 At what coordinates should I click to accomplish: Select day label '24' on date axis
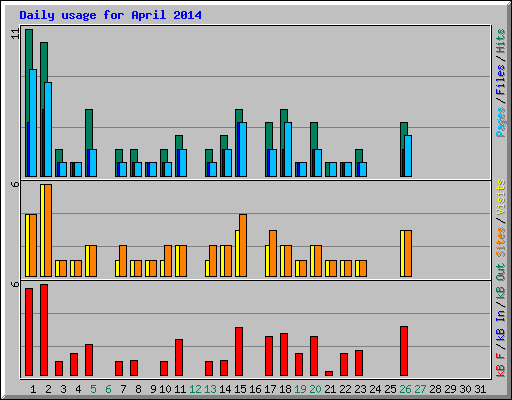375,389
